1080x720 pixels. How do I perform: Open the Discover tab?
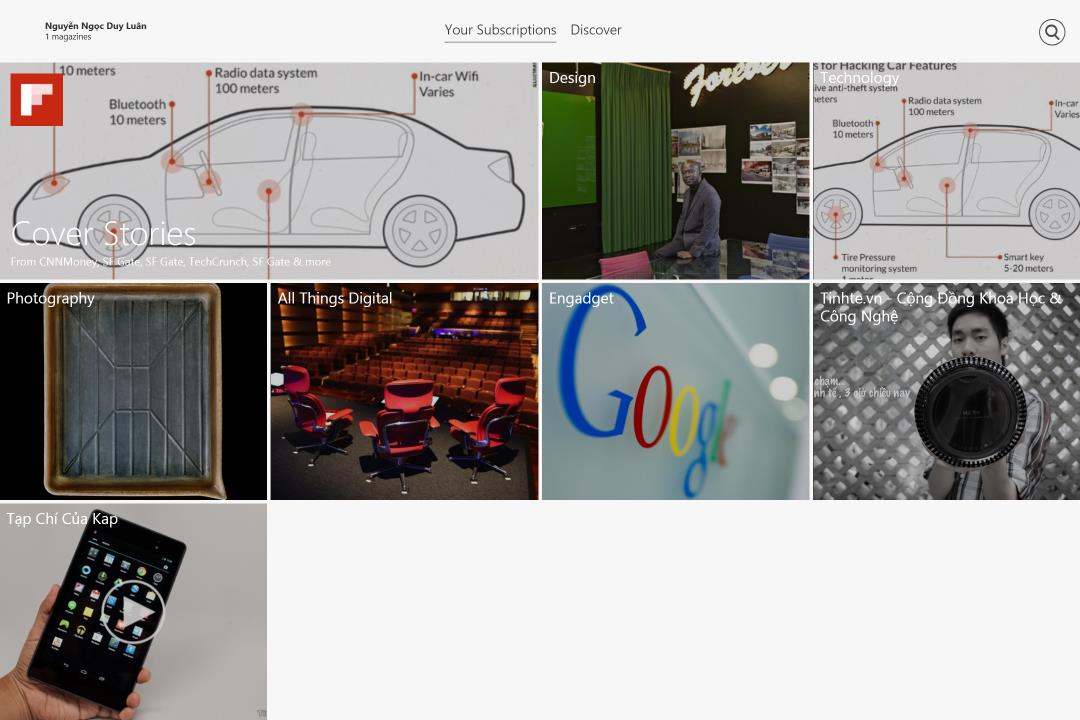[x=596, y=30]
